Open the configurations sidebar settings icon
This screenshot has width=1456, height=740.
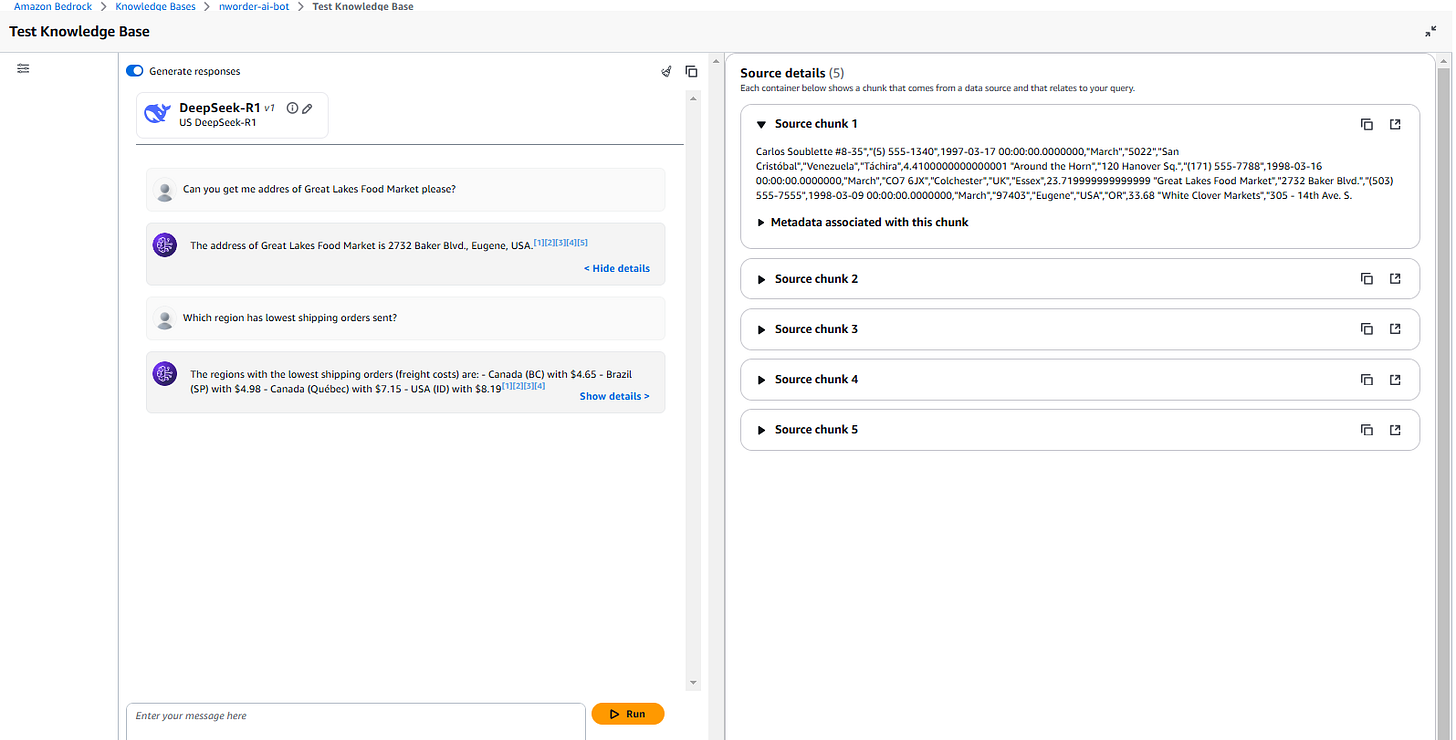point(23,68)
